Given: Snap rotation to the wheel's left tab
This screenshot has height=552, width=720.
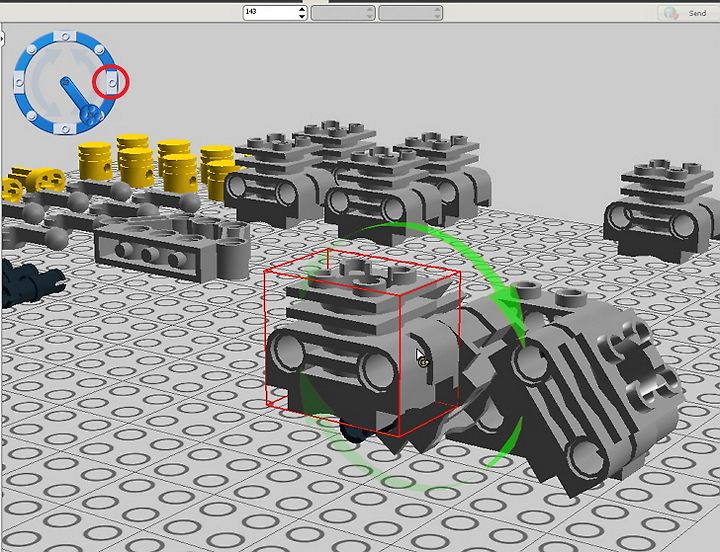Looking at the screenshot, I should pos(19,83).
